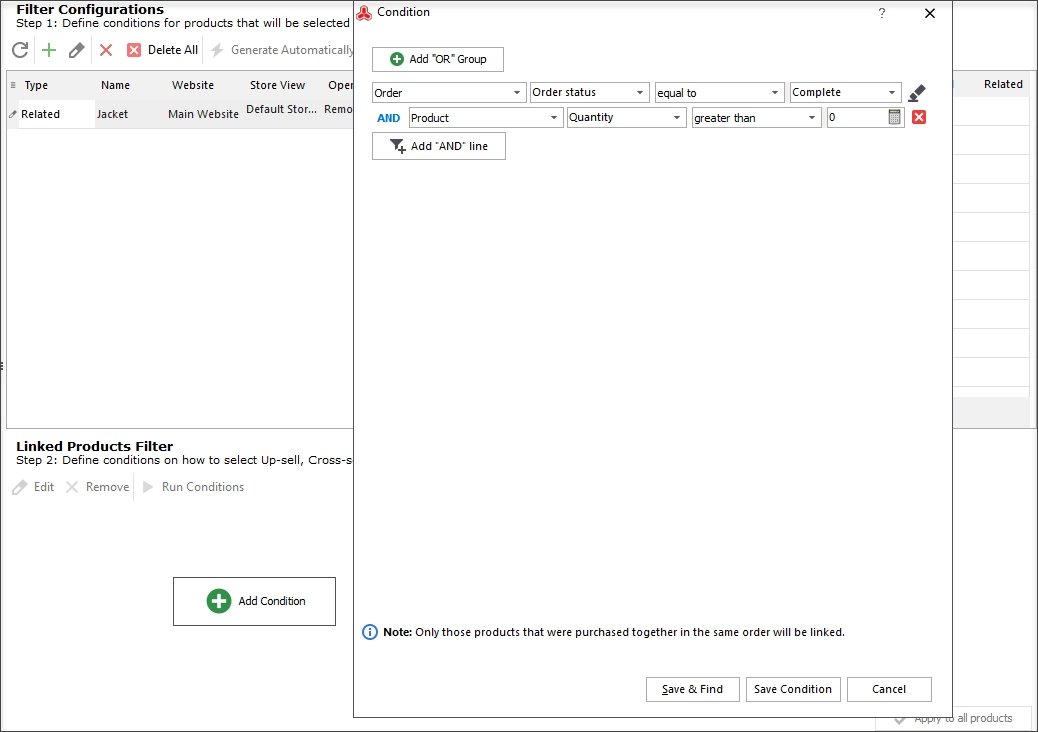Image resolution: width=1038 pixels, height=732 pixels.
Task: Open the greater than operator dropdown
Action: pos(757,118)
